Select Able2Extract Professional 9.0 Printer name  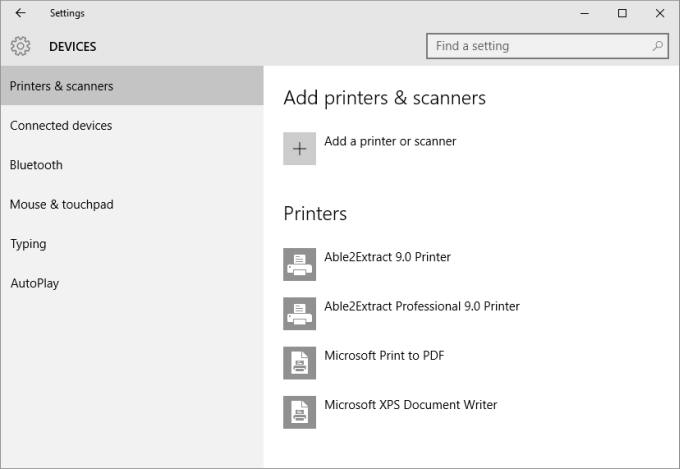(422, 306)
